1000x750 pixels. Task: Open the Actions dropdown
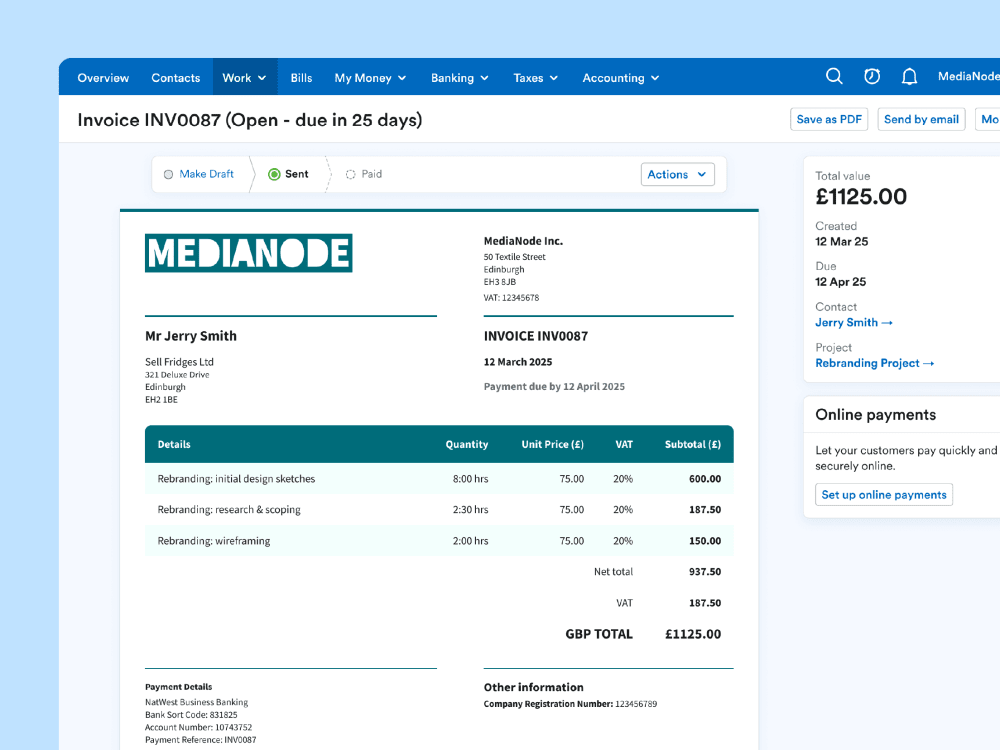pyautogui.click(x=677, y=173)
